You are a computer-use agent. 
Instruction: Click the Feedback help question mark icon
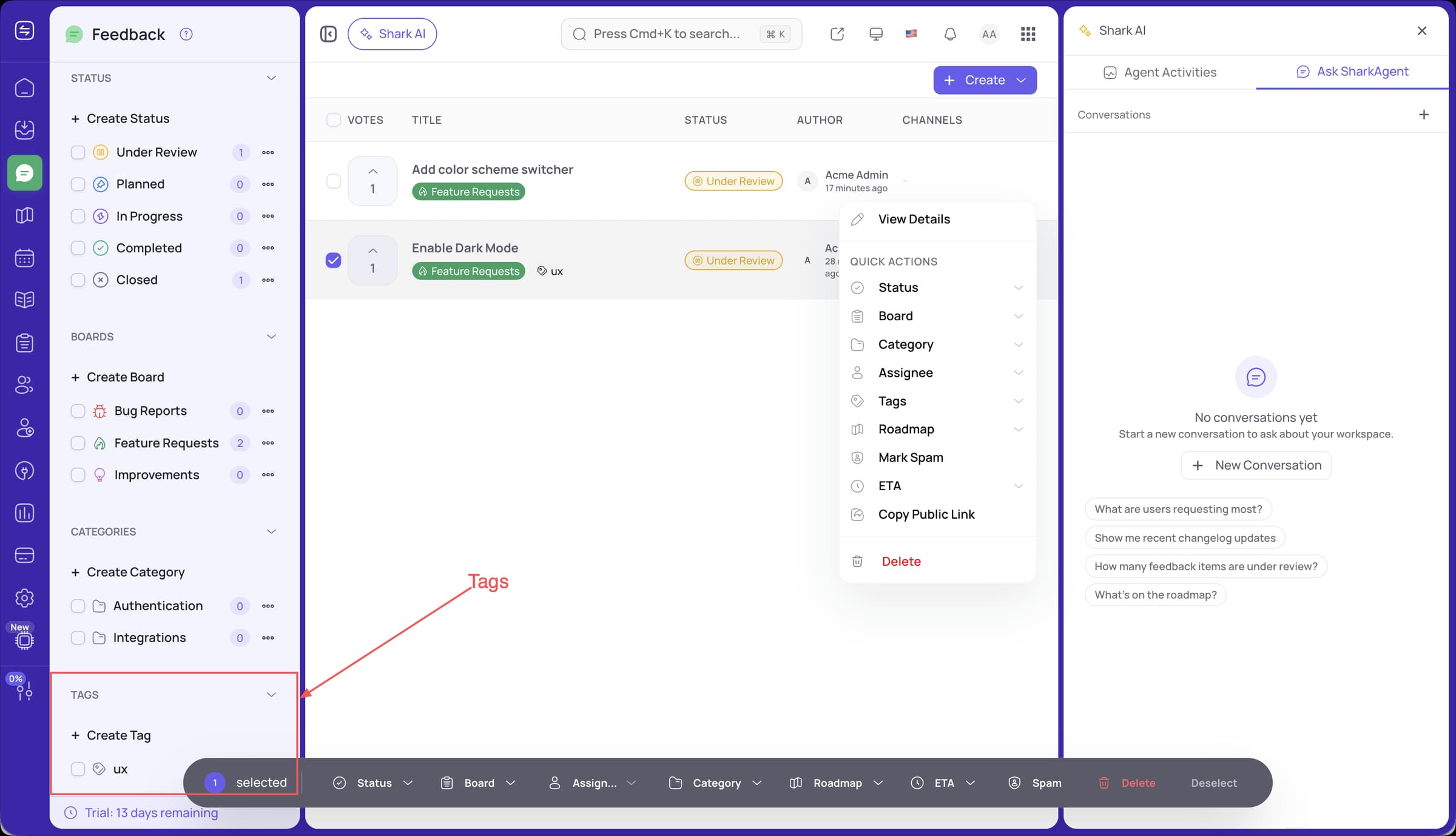[186, 35]
